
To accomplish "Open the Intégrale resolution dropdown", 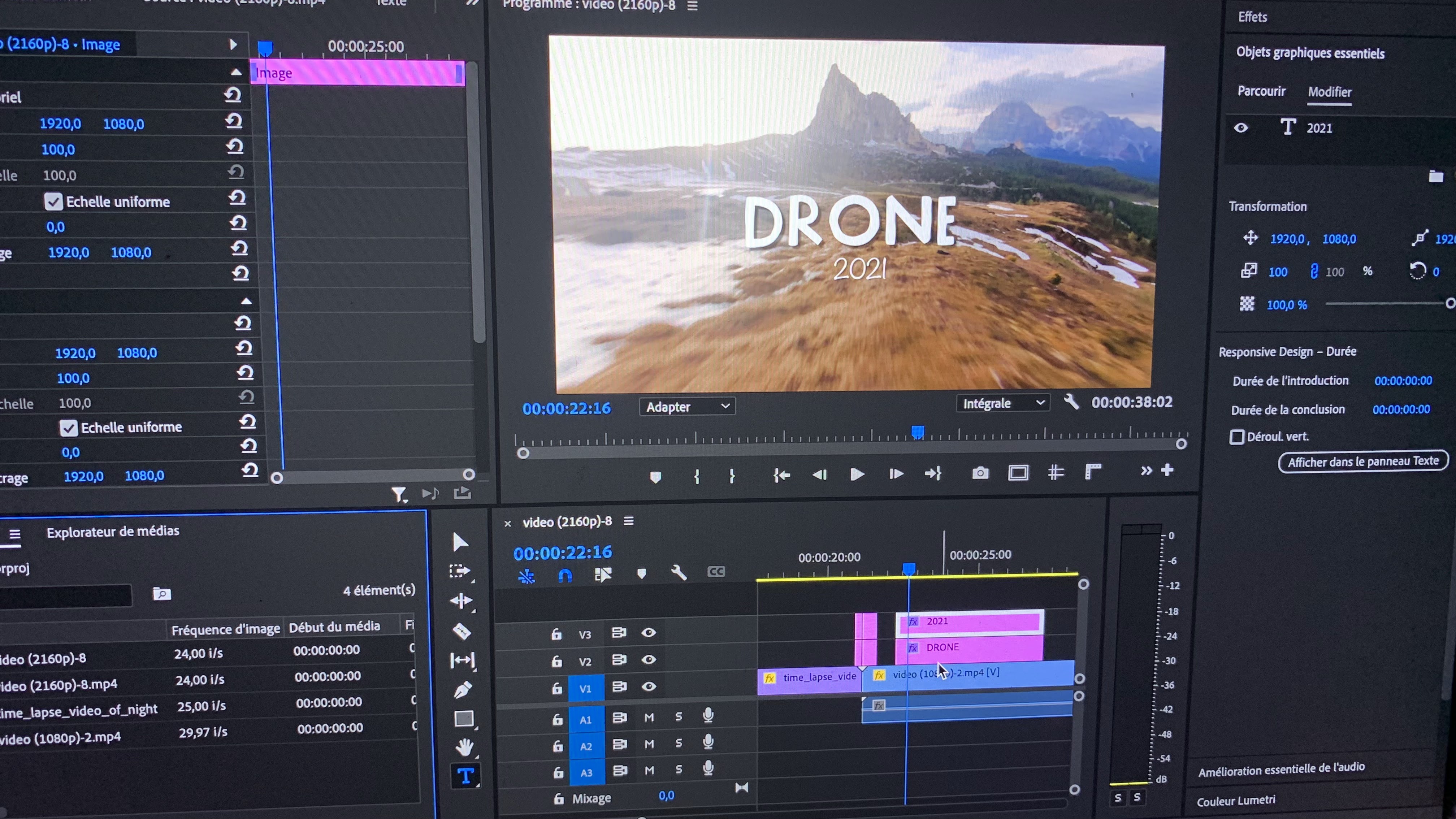I will click(x=1002, y=403).
